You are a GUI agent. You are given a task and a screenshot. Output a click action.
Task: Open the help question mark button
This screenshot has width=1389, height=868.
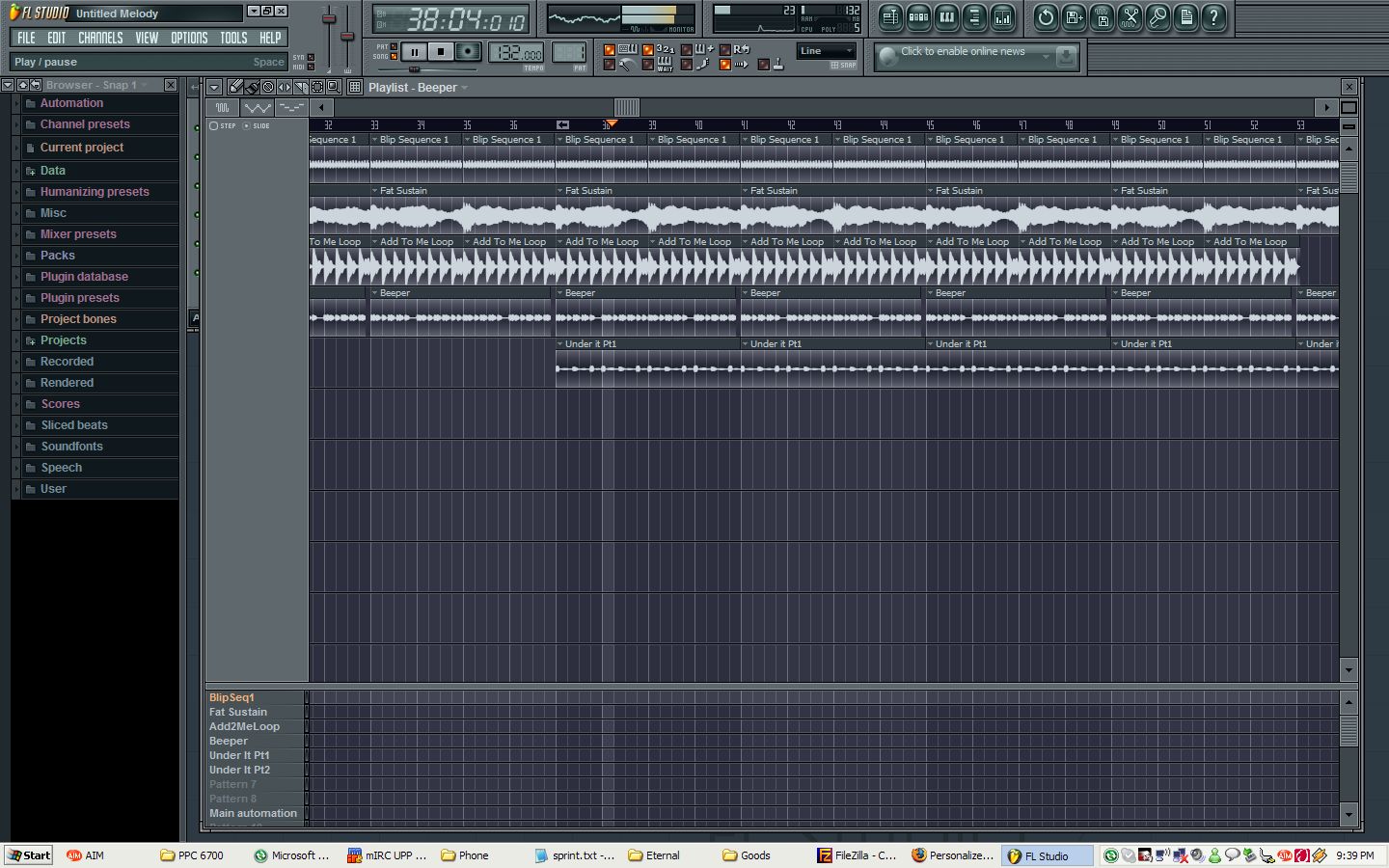point(1213,17)
